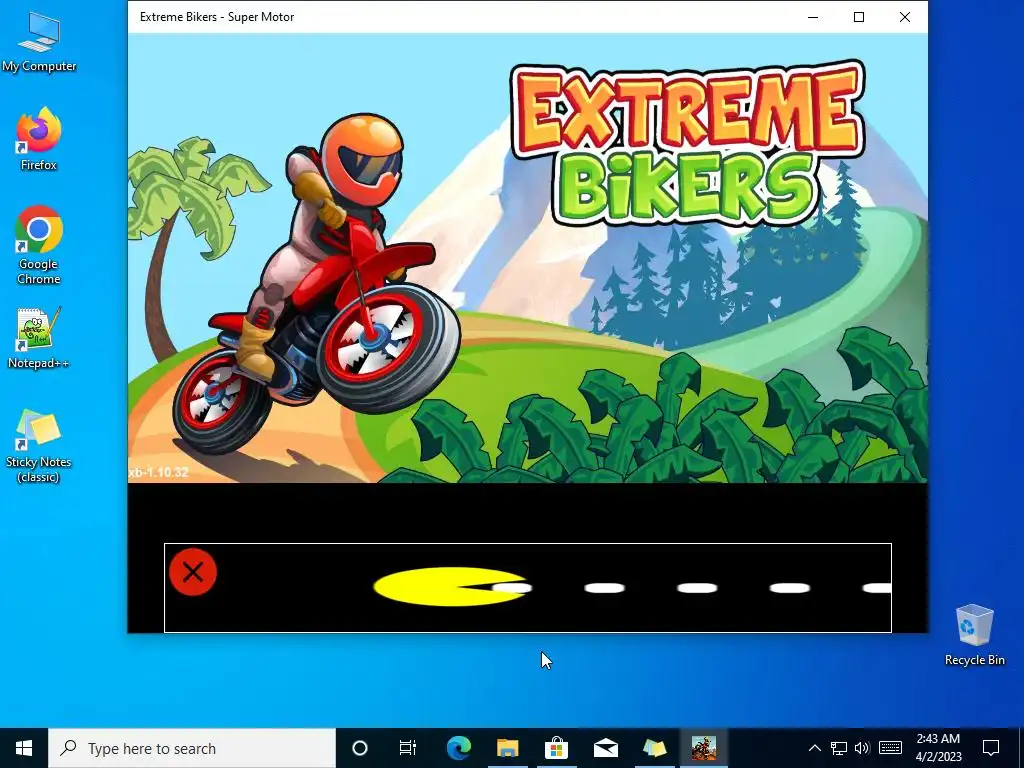Click the Extreme Bikers logo

(x=688, y=143)
